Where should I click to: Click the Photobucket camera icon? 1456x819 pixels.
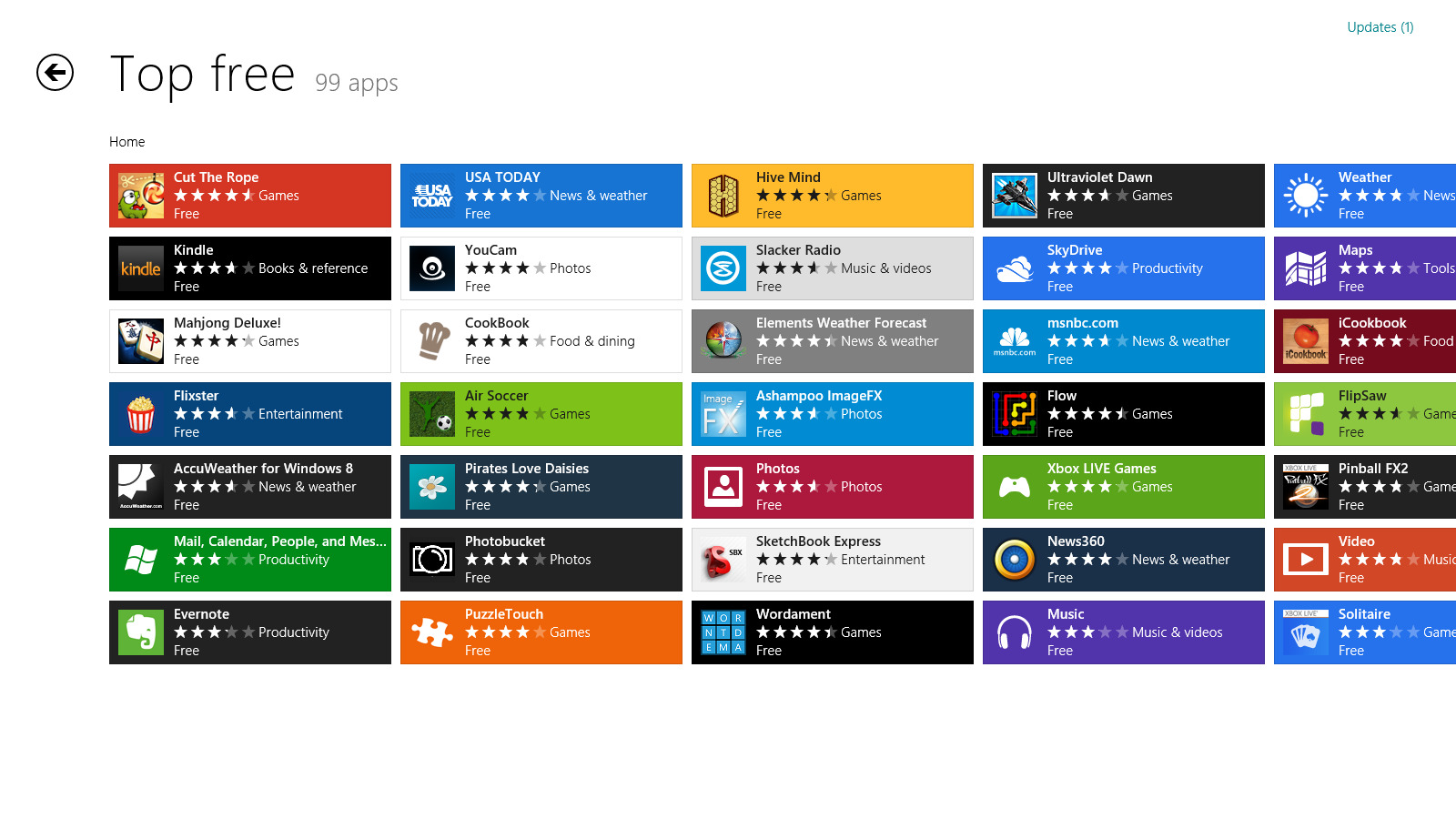(x=432, y=560)
